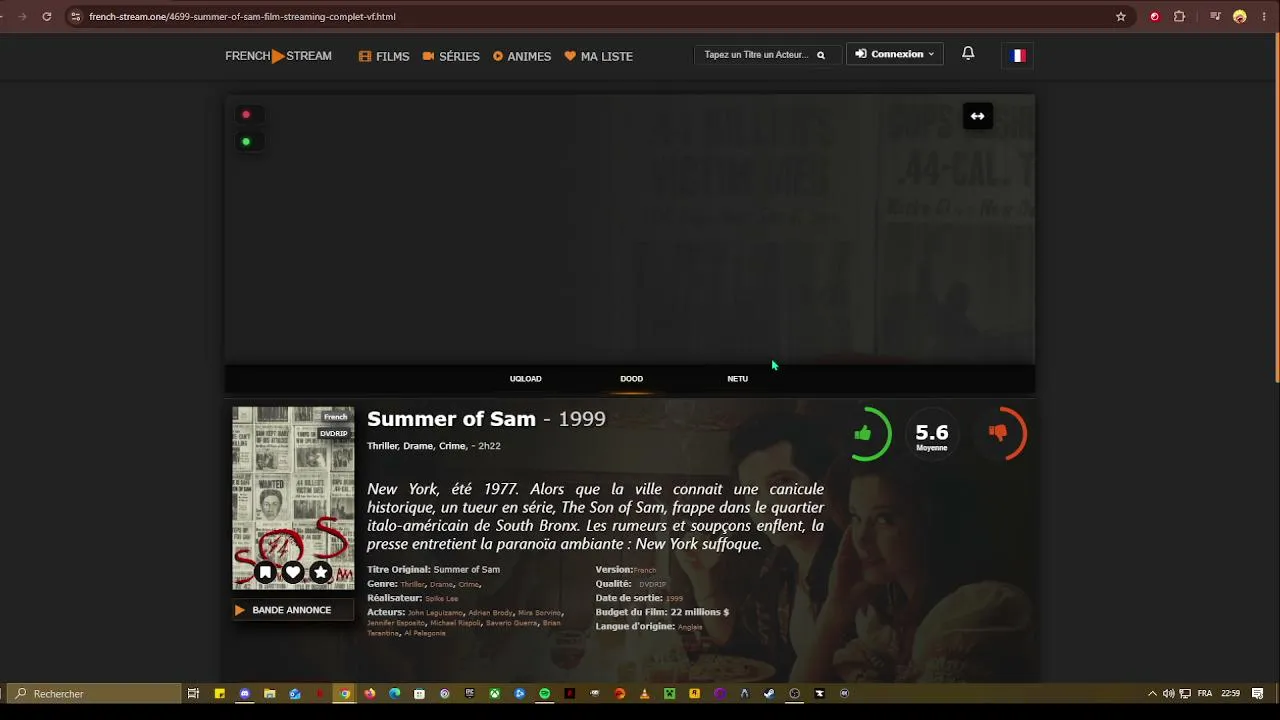Open Task View on the taskbar
The width and height of the screenshot is (1280, 720).
click(x=193, y=694)
